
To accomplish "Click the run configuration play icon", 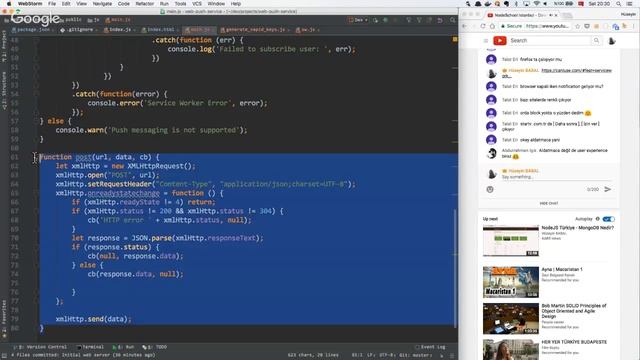I will [x=375, y=20].
